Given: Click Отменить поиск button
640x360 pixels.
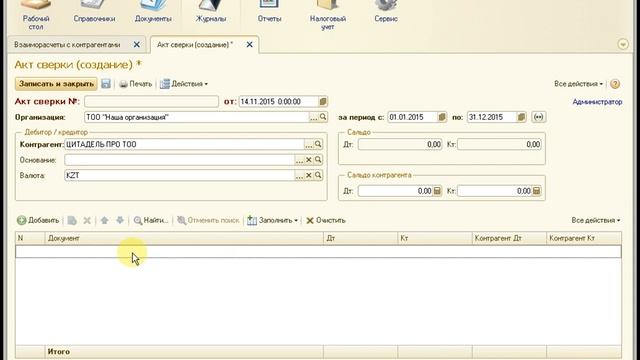Looking at the screenshot, I should click(208, 220).
